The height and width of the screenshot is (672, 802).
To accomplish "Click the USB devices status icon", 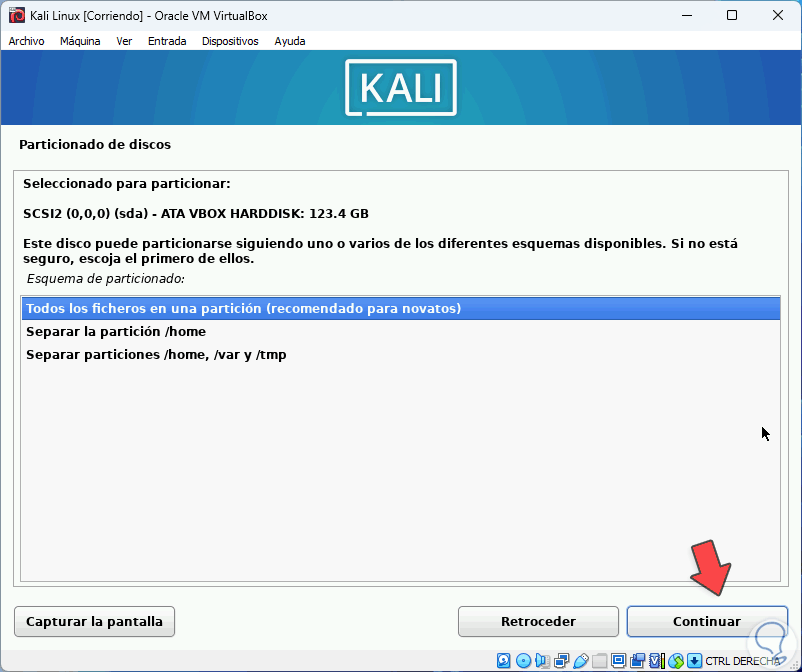I will click(x=581, y=660).
